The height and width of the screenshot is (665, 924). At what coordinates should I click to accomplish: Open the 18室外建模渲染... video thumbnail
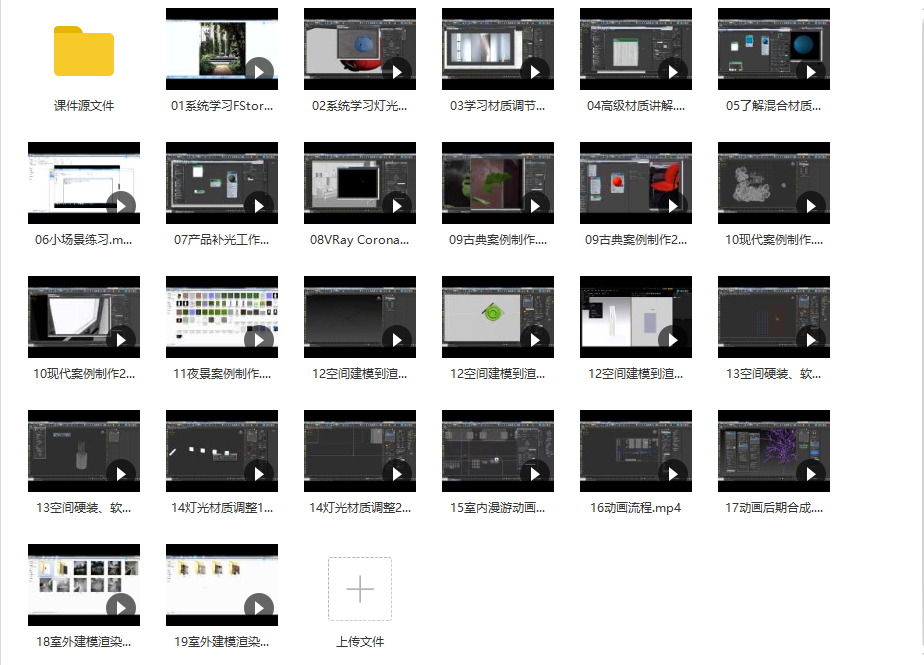coord(84,584)
